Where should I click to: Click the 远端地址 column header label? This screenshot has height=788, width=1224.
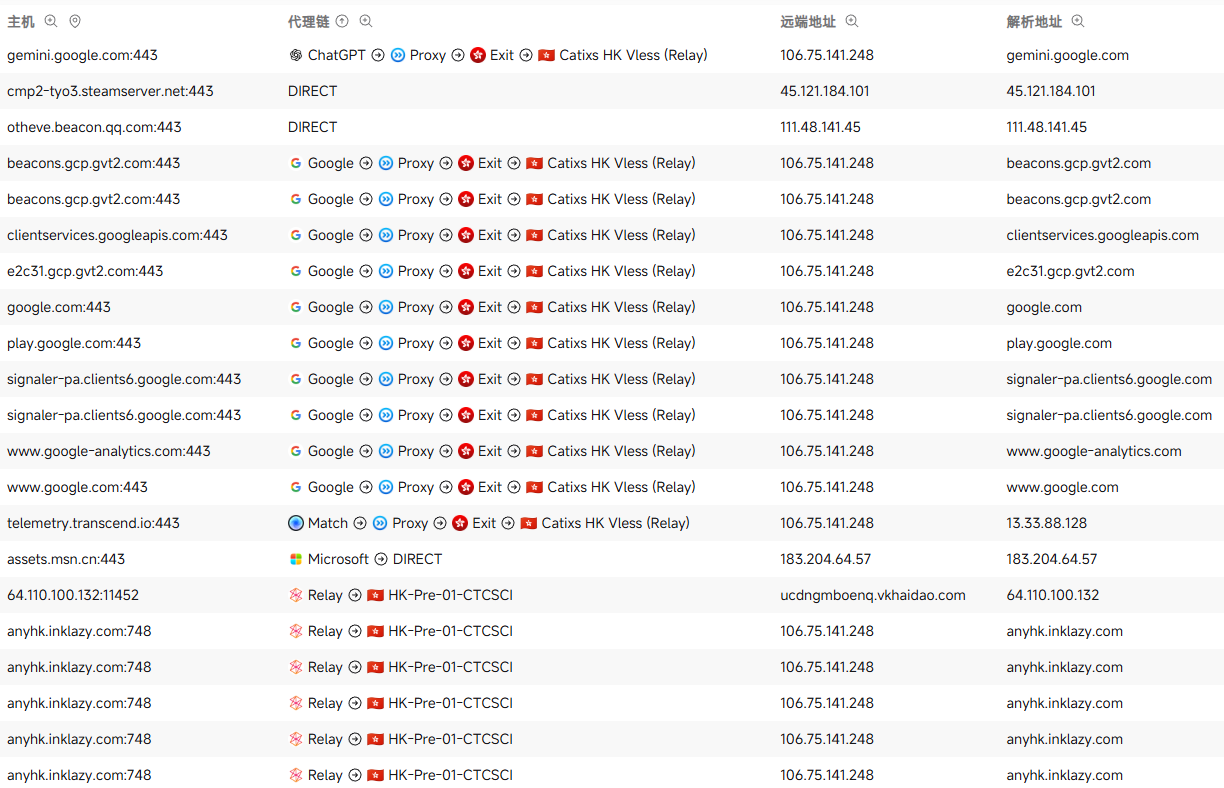click(808, 21)
